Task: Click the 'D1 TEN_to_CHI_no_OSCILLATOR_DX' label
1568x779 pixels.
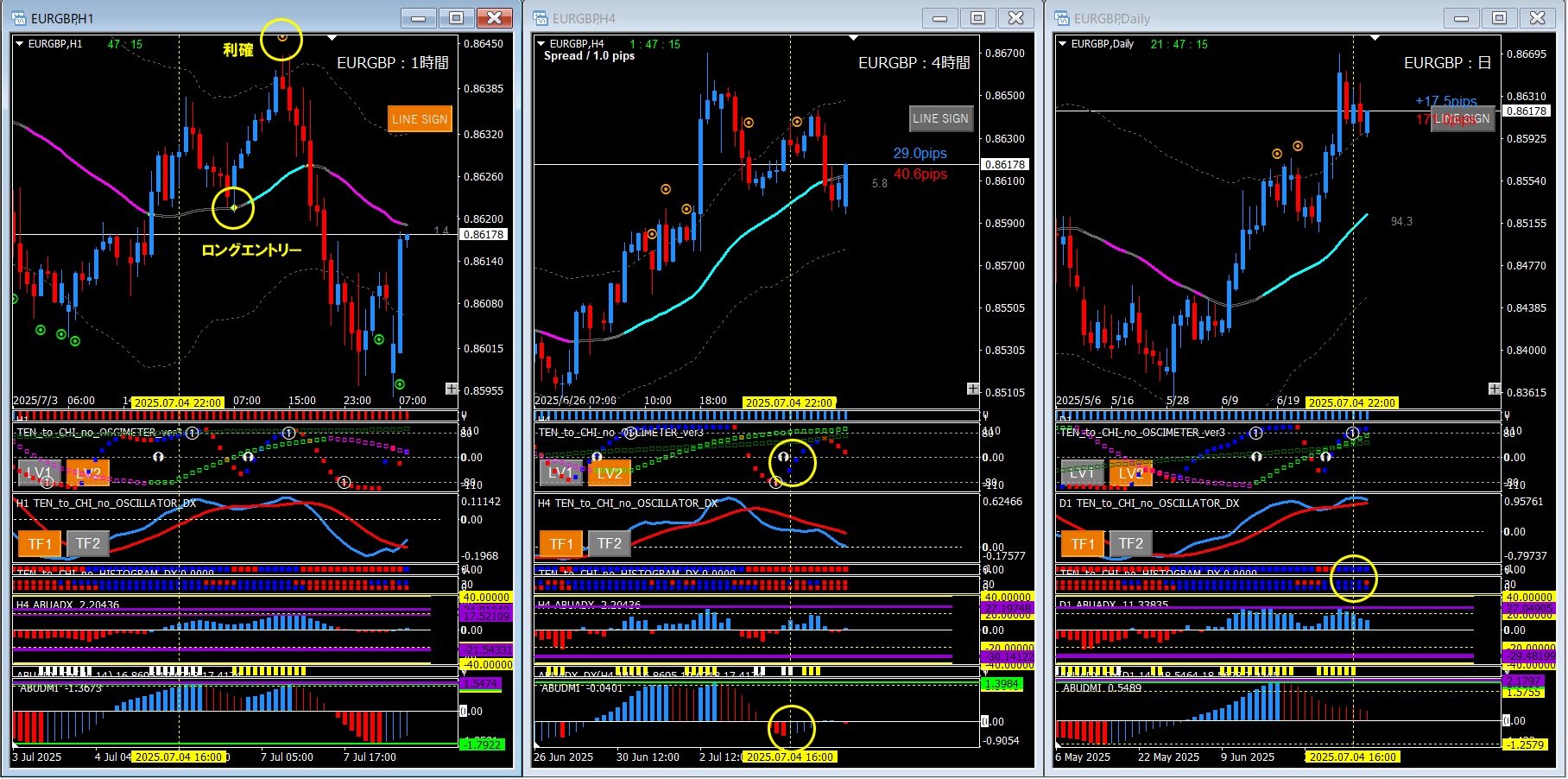Action: pyautogui.click(x=1149, y=503)
